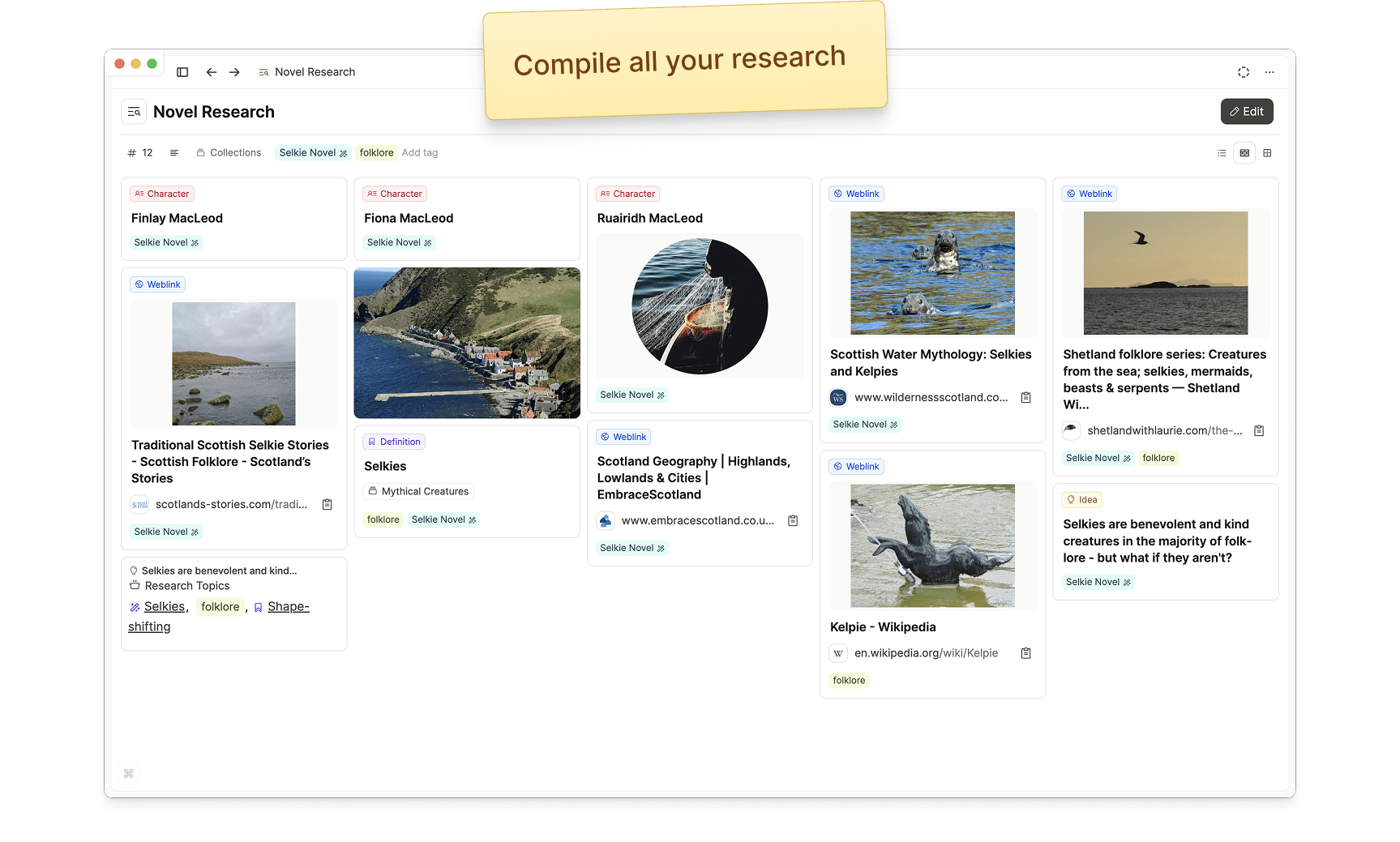Click the Edit button
The height and width of the screenshot is (842, 1400).
(1247, 112)
